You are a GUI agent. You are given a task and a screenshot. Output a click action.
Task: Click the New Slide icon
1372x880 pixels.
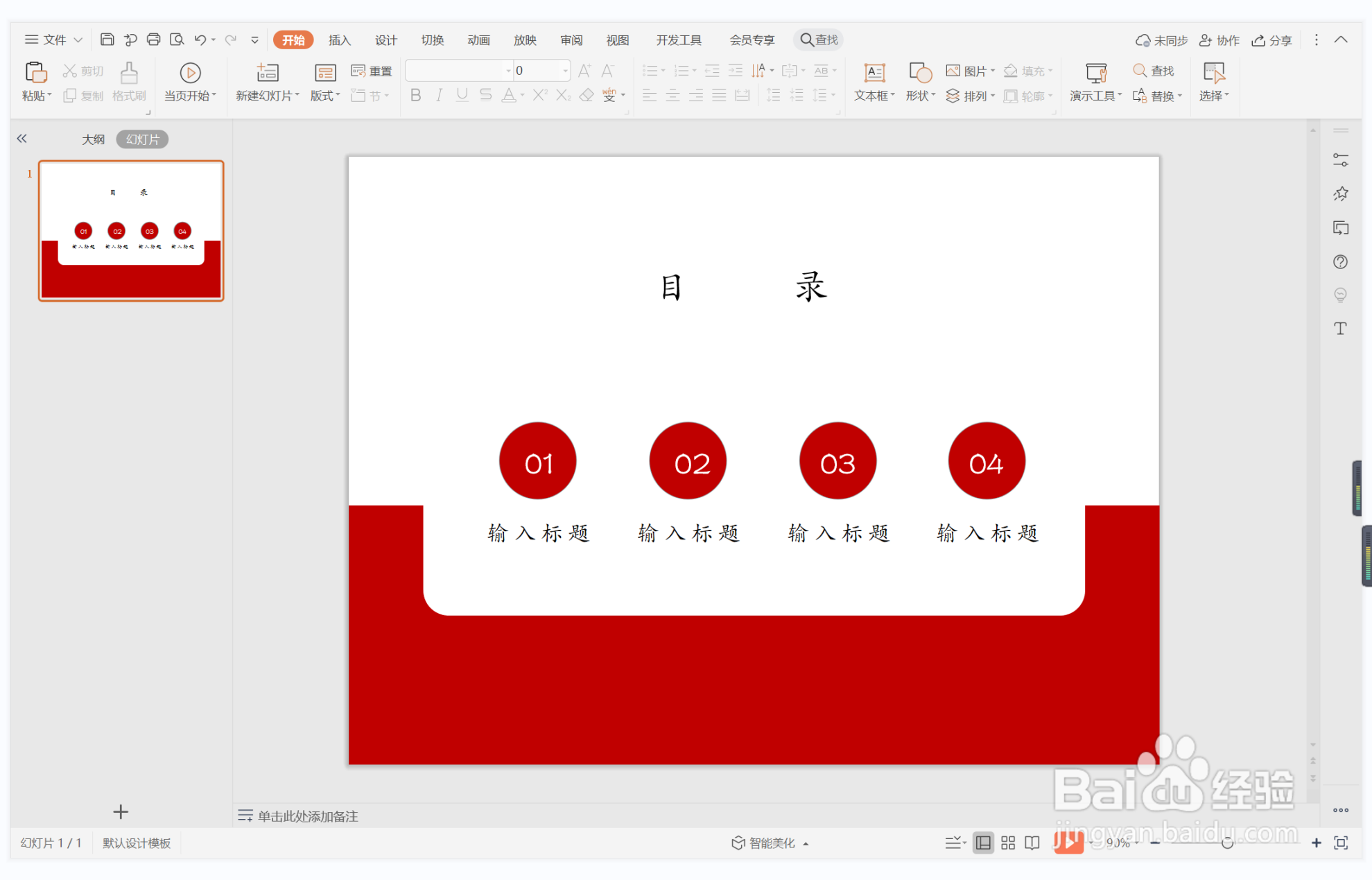pos(267,74)
